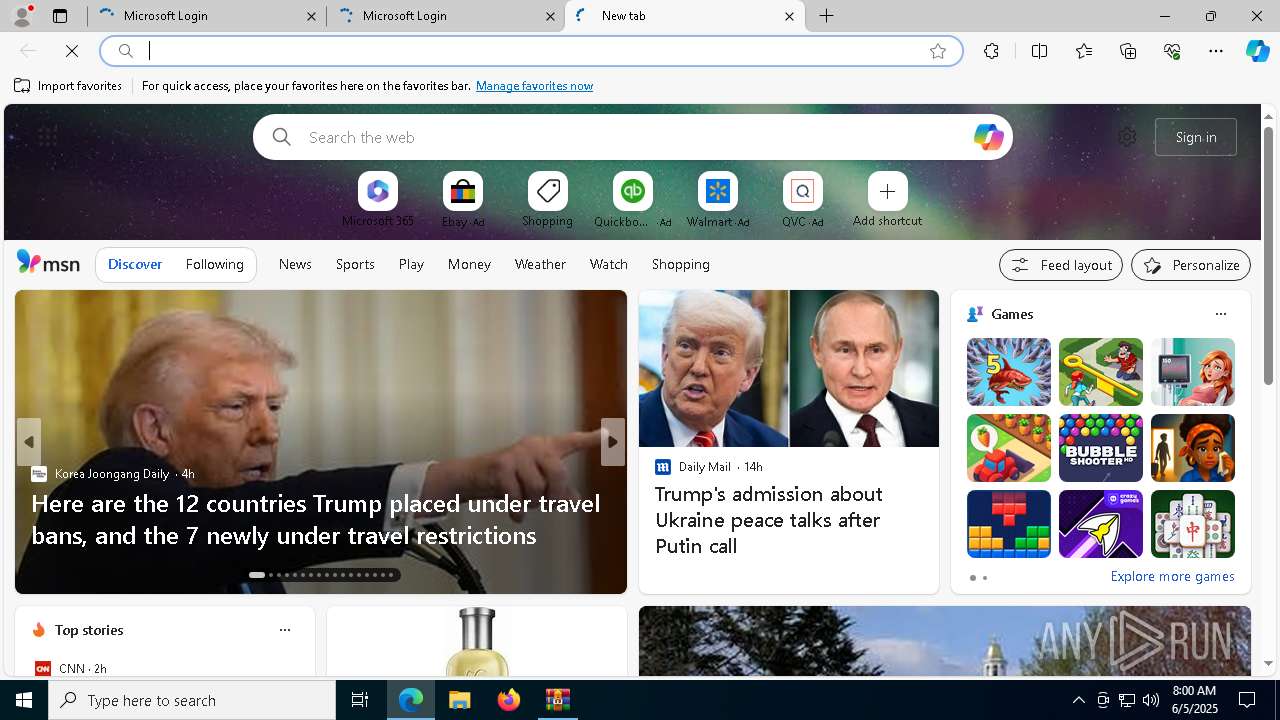Click taskbar search box
Image resolution: width=1280 pixels, height=720 pixels.
[192, 700]
